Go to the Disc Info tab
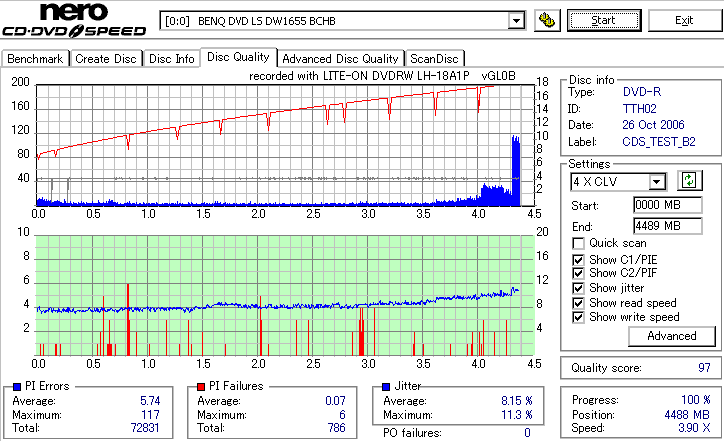The height and width of the screenshot is (441, 724). tap(172, 59)
